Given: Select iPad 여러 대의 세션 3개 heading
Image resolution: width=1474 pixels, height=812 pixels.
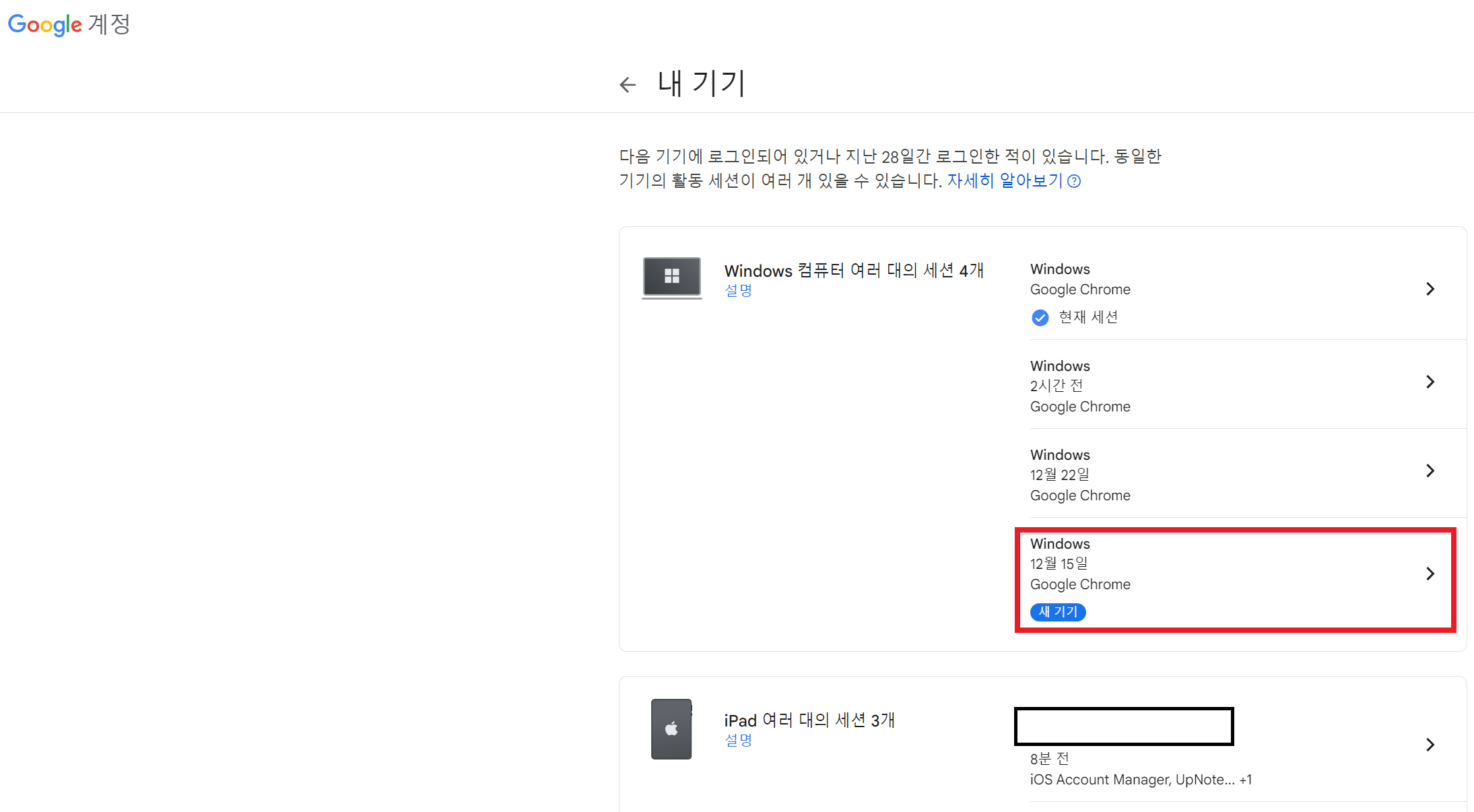Looking at the screenshot, I should pyautogui.click(x=809, y=720).
